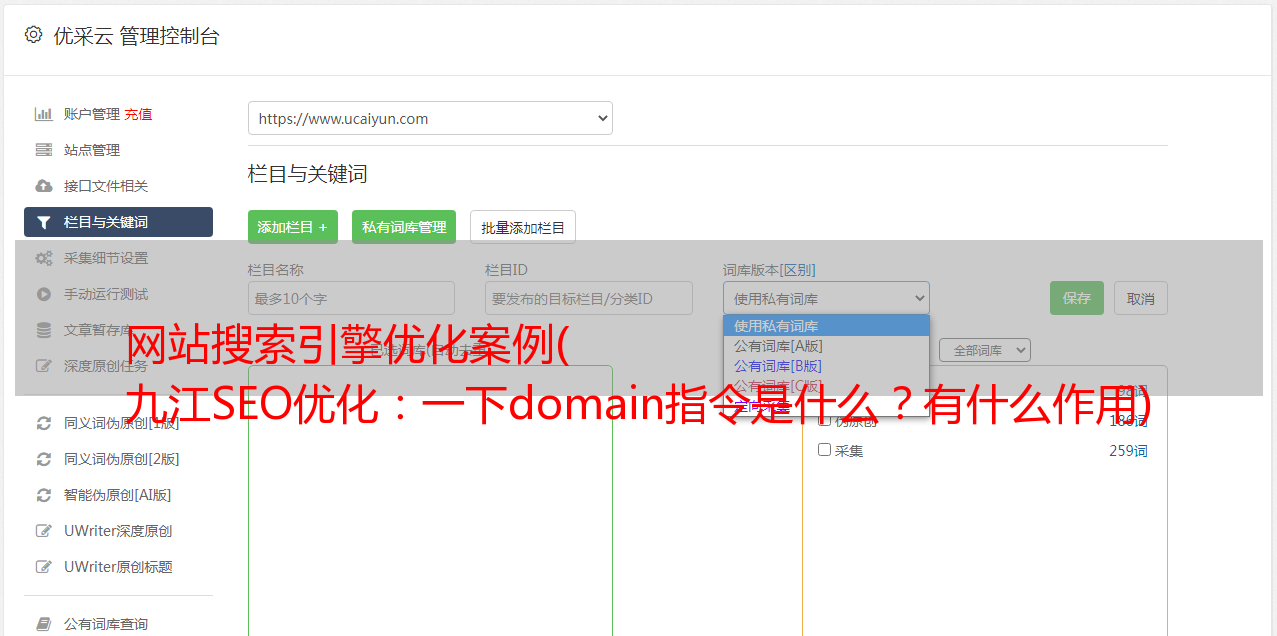The image size is (1277, 636).
Task: Click the cloud upload icon for 接口文件相关
Action: [43, 186]
